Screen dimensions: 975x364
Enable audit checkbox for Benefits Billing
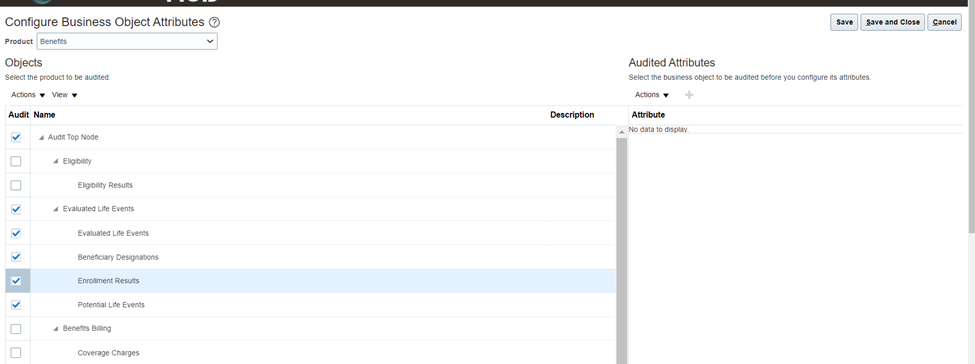[16, 329]
